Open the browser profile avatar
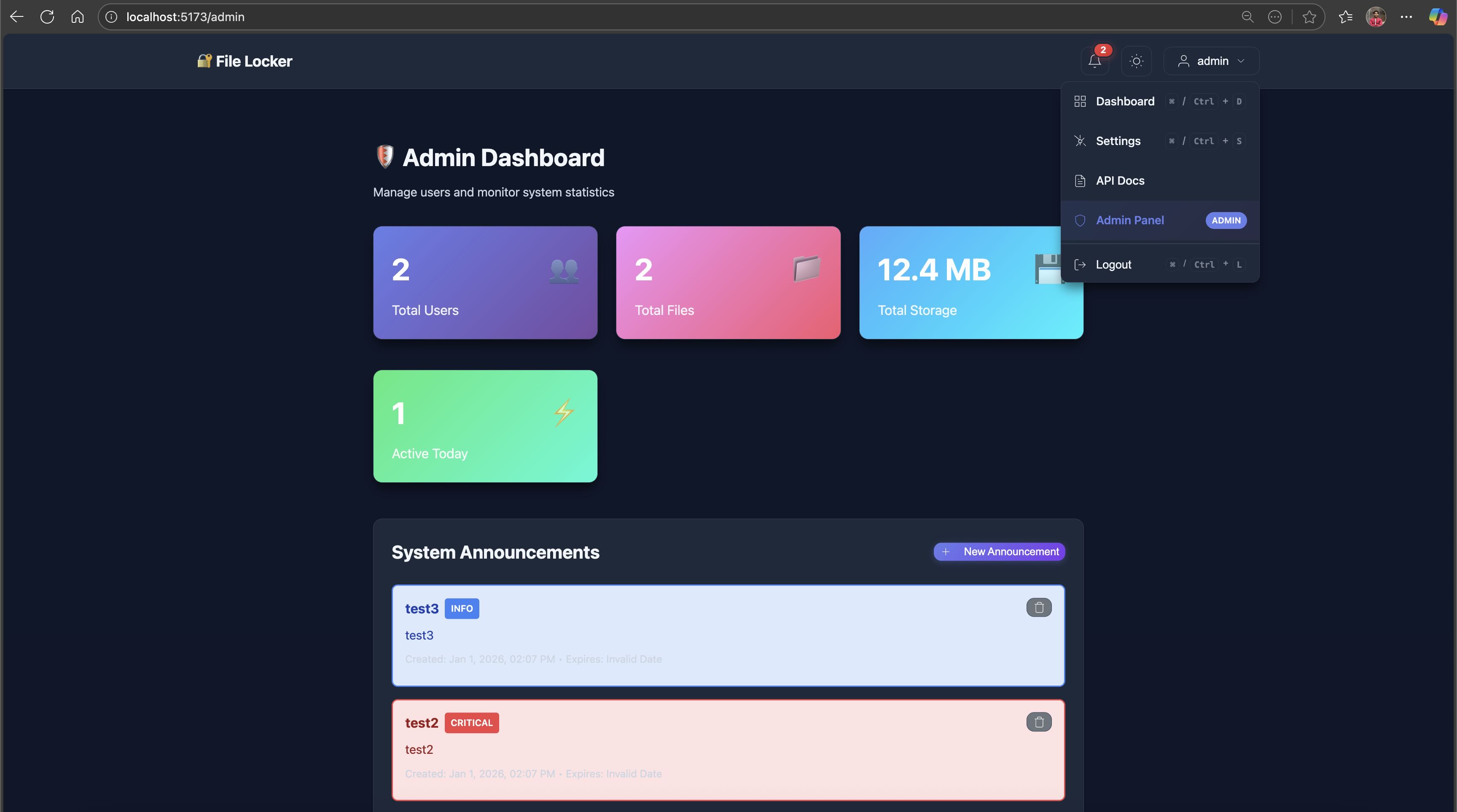The image size is (1457, 812). tap(1376, 17)
